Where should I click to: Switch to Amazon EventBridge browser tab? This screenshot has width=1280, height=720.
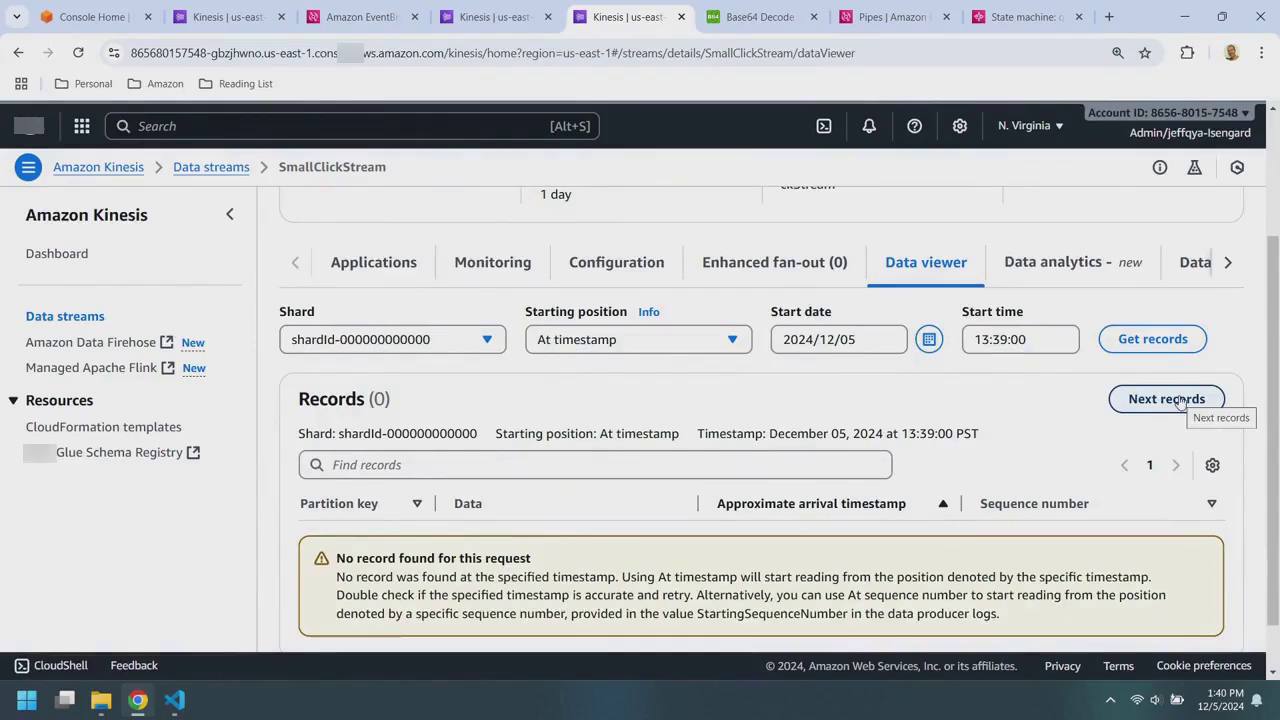click(x=360, y=17)
